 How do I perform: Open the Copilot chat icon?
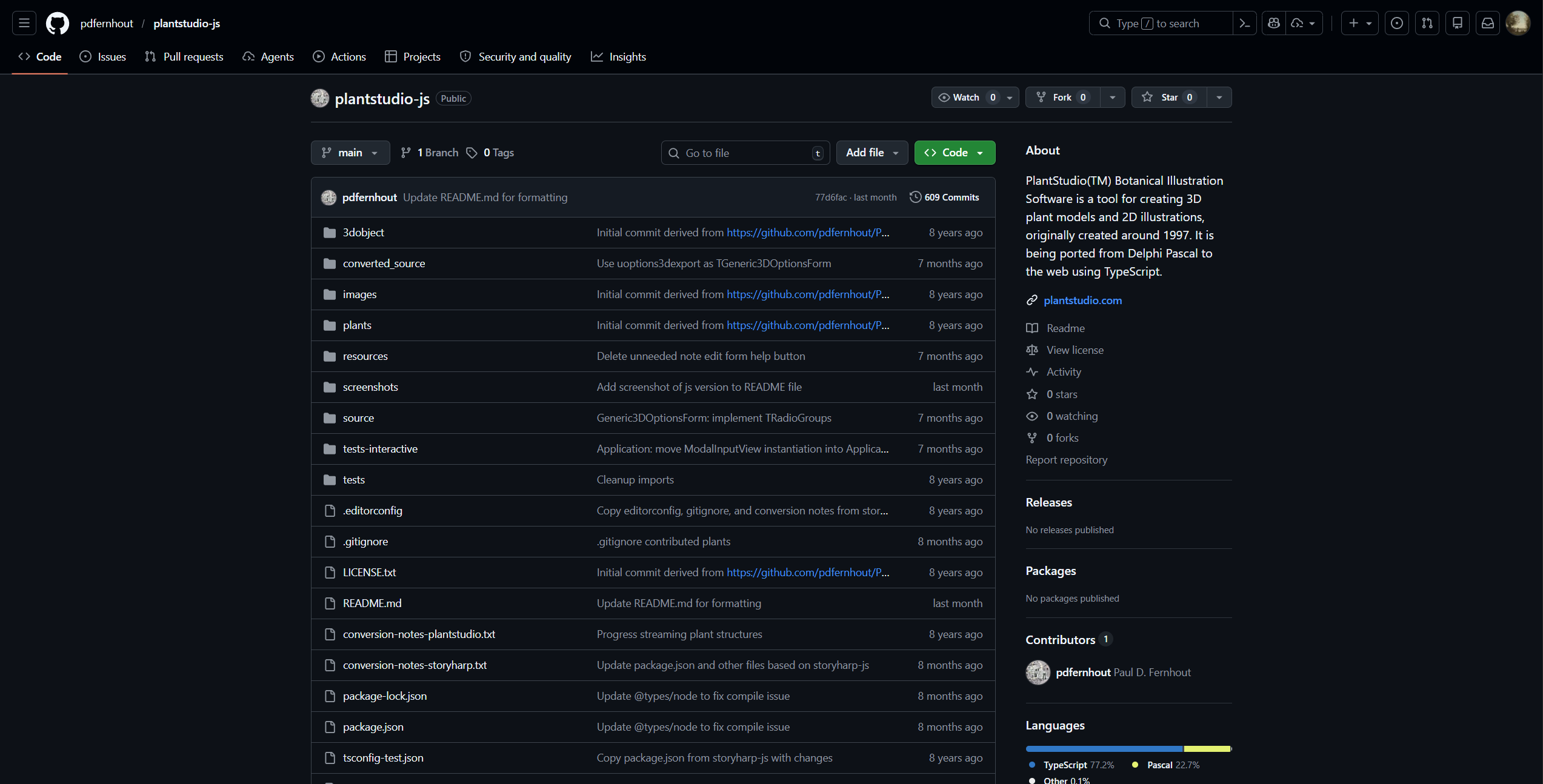pos(1274,23)
